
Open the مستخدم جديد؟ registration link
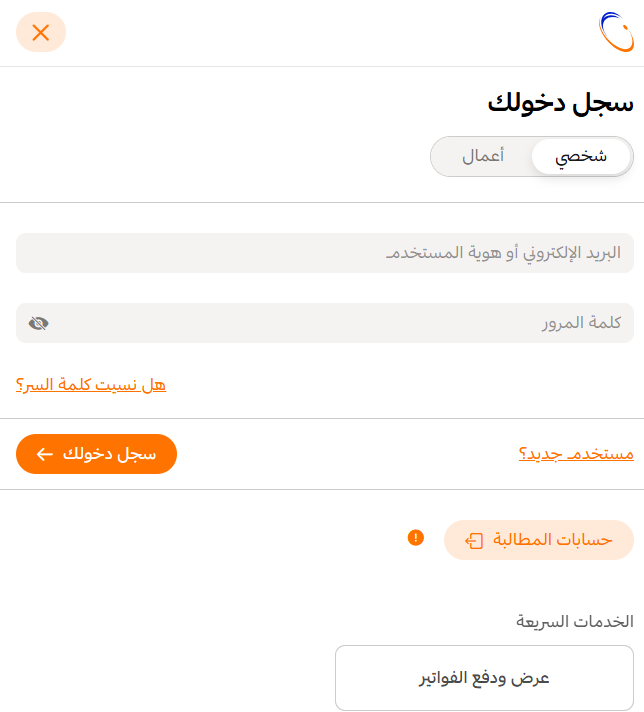(576, 454)
